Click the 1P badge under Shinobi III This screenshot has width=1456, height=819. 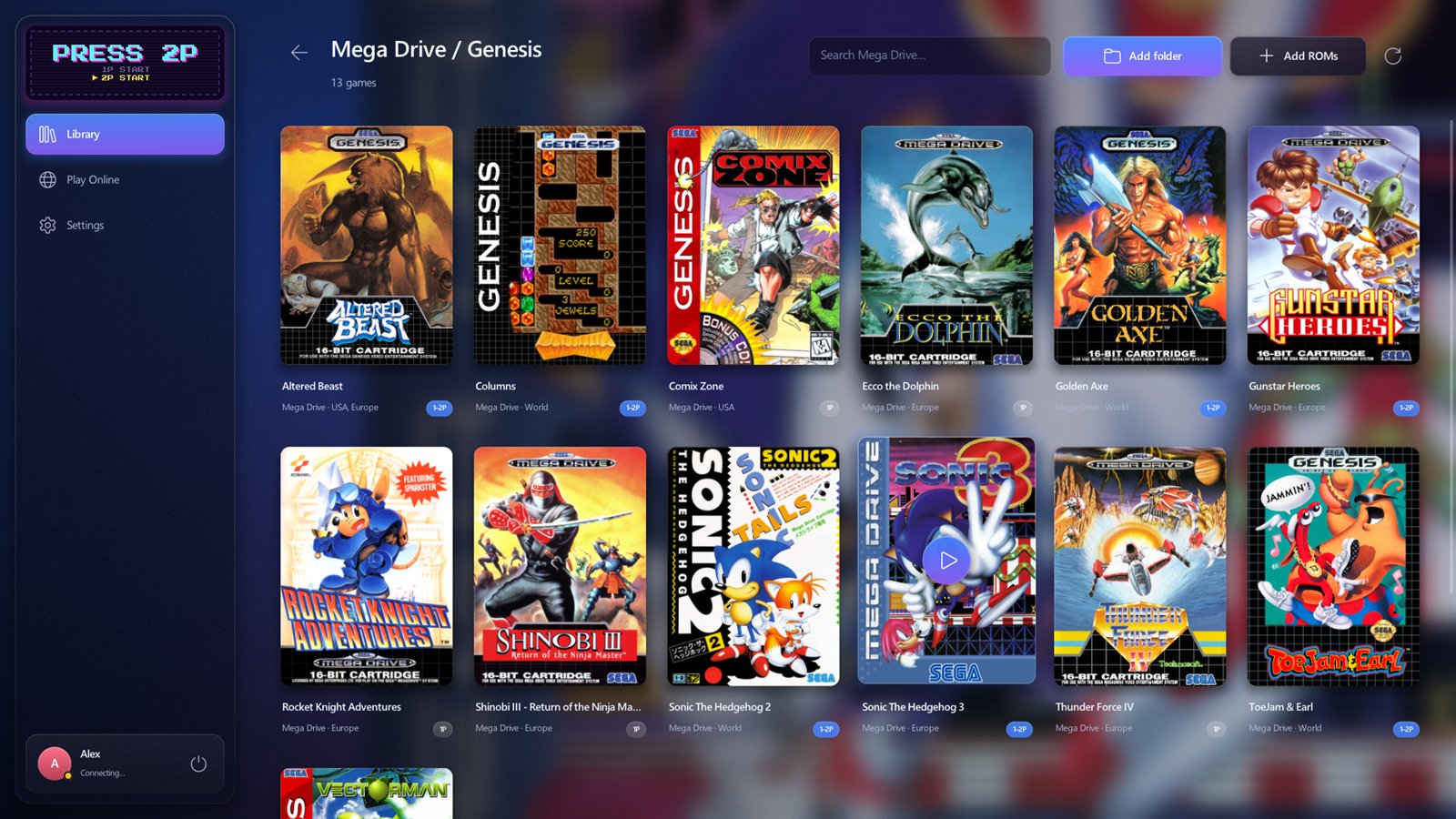[x=636, y=729]
